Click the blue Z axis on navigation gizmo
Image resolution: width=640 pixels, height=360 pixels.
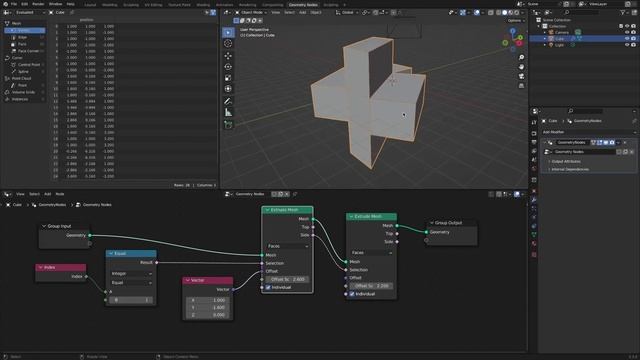tap(513, 31)
